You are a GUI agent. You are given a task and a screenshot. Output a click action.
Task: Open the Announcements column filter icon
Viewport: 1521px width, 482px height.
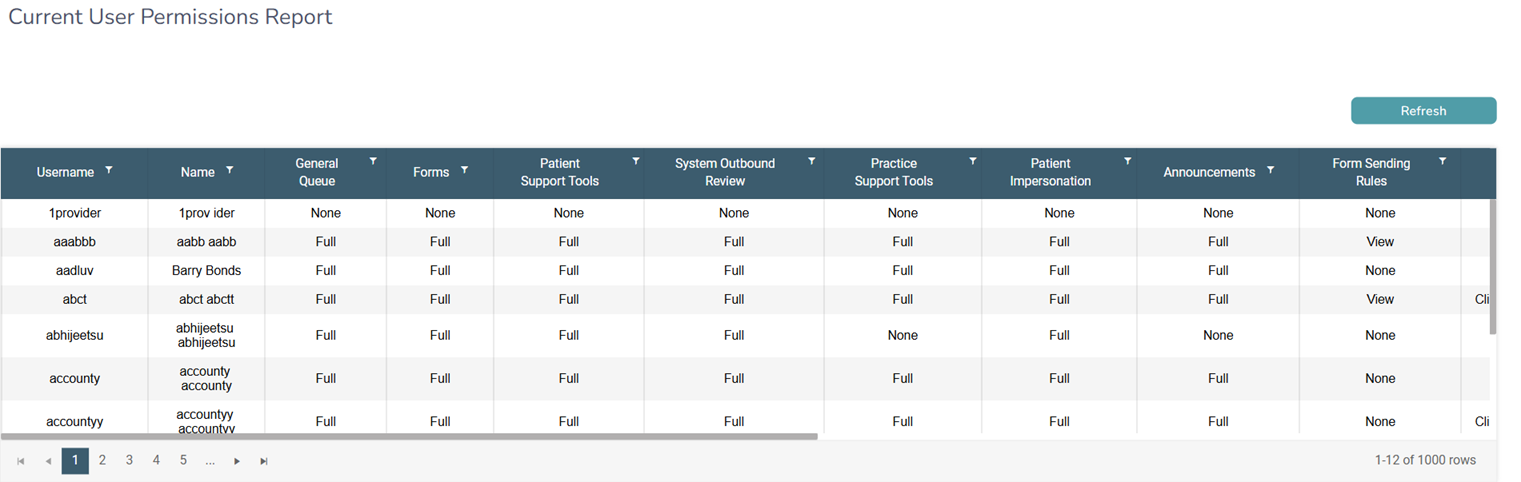pos(1270,171)
